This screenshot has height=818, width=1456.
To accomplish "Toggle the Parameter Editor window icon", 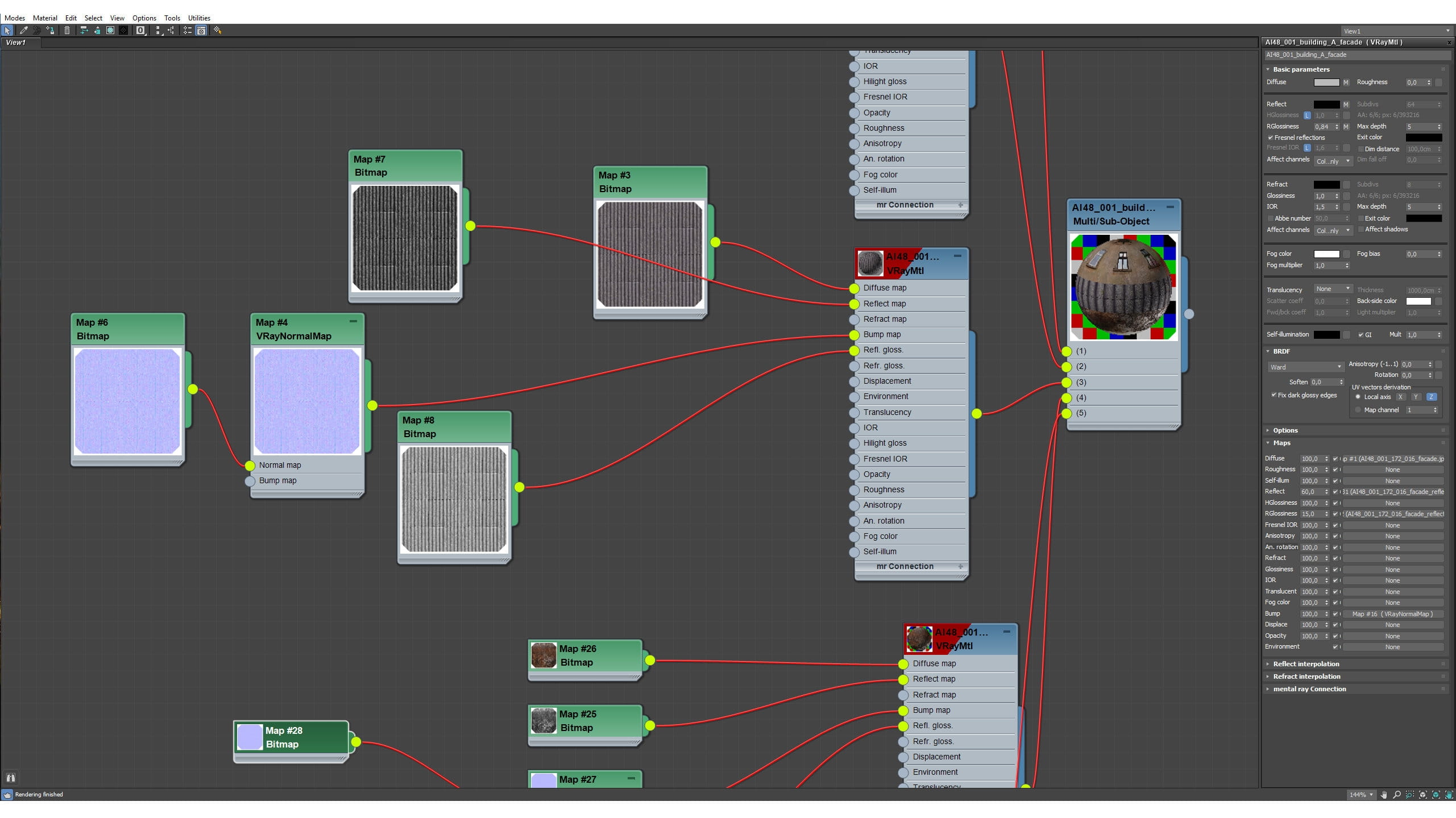I will click(201, 31).
